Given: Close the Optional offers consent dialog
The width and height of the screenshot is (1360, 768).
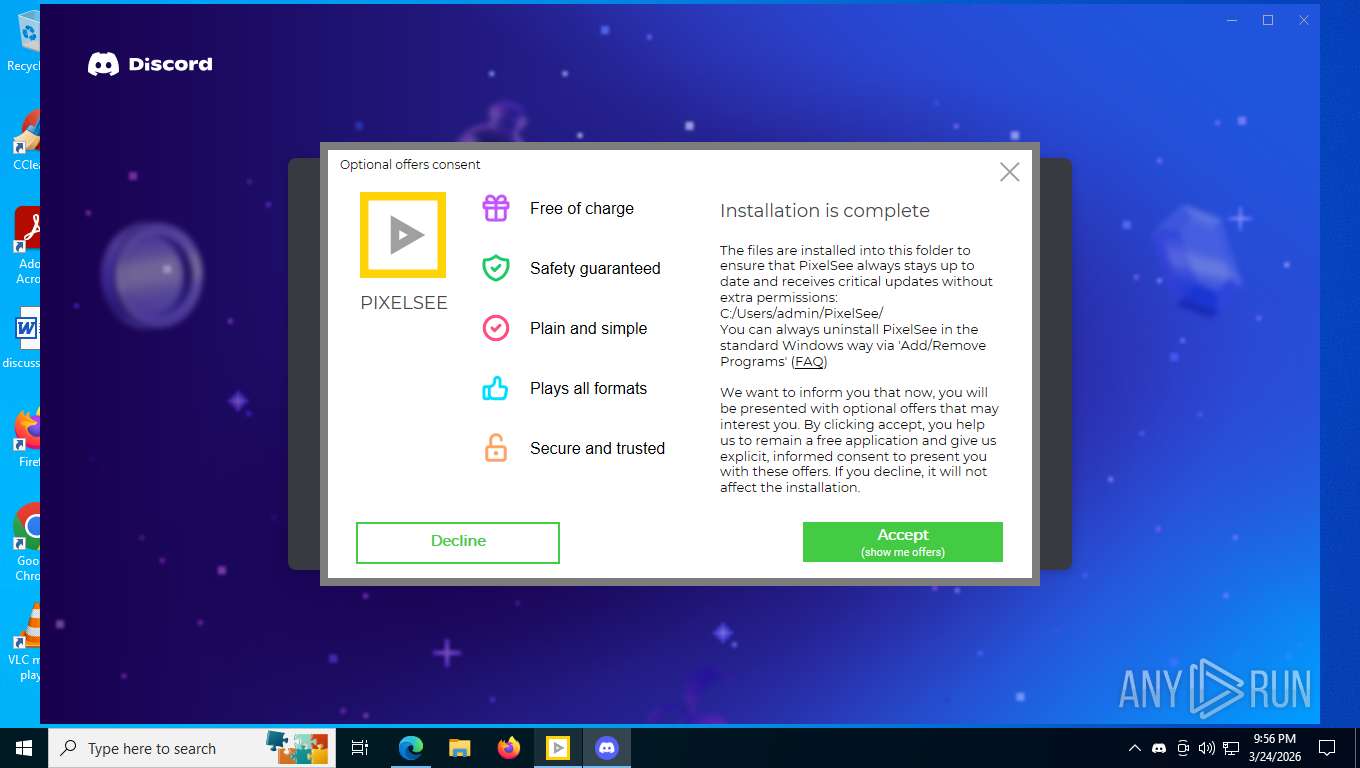Looking at the screenshot, I should pyautogui.click(x=1010, y=172).
